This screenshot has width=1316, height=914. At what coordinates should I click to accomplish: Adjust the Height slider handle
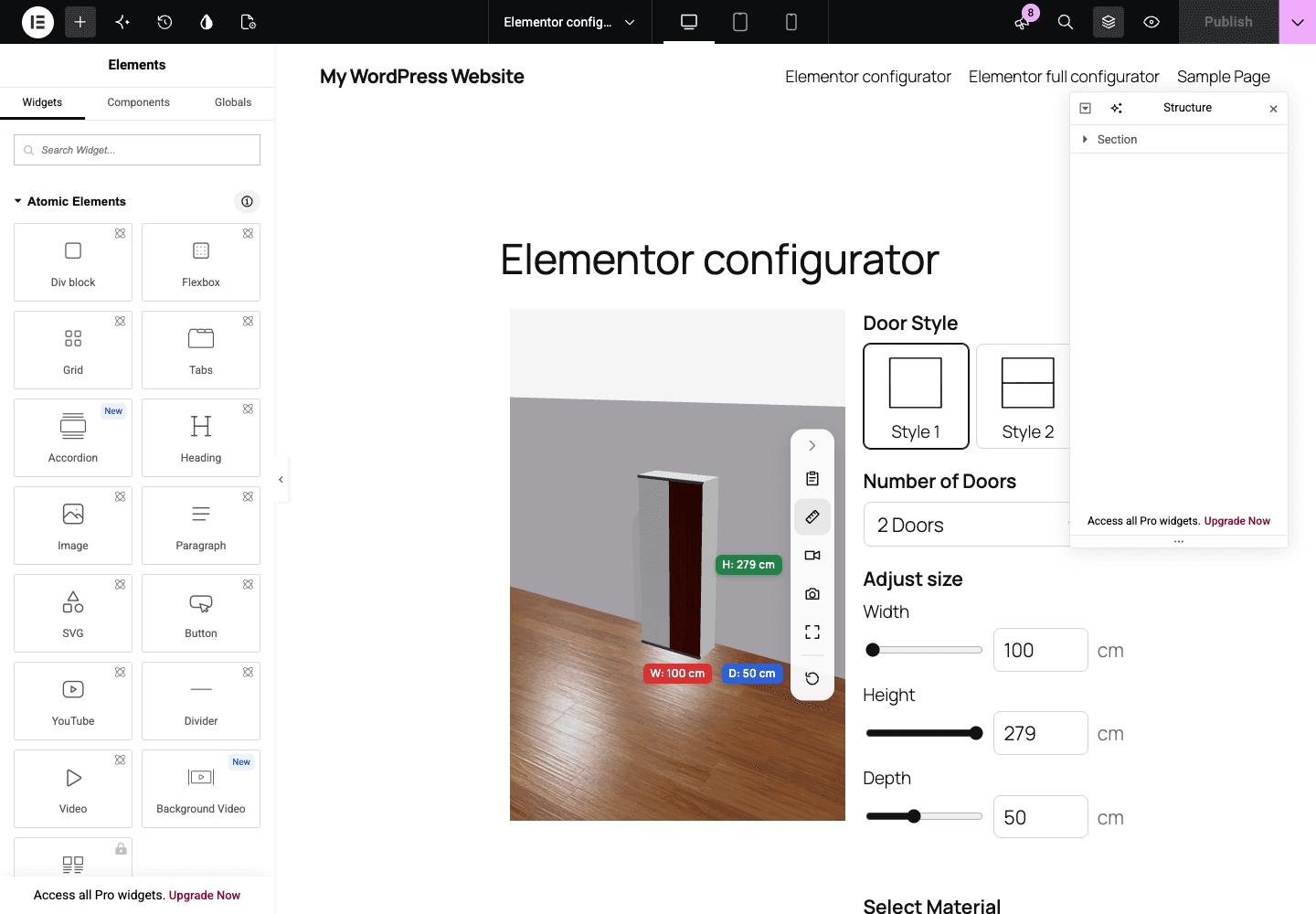click(x=976, y=733)
